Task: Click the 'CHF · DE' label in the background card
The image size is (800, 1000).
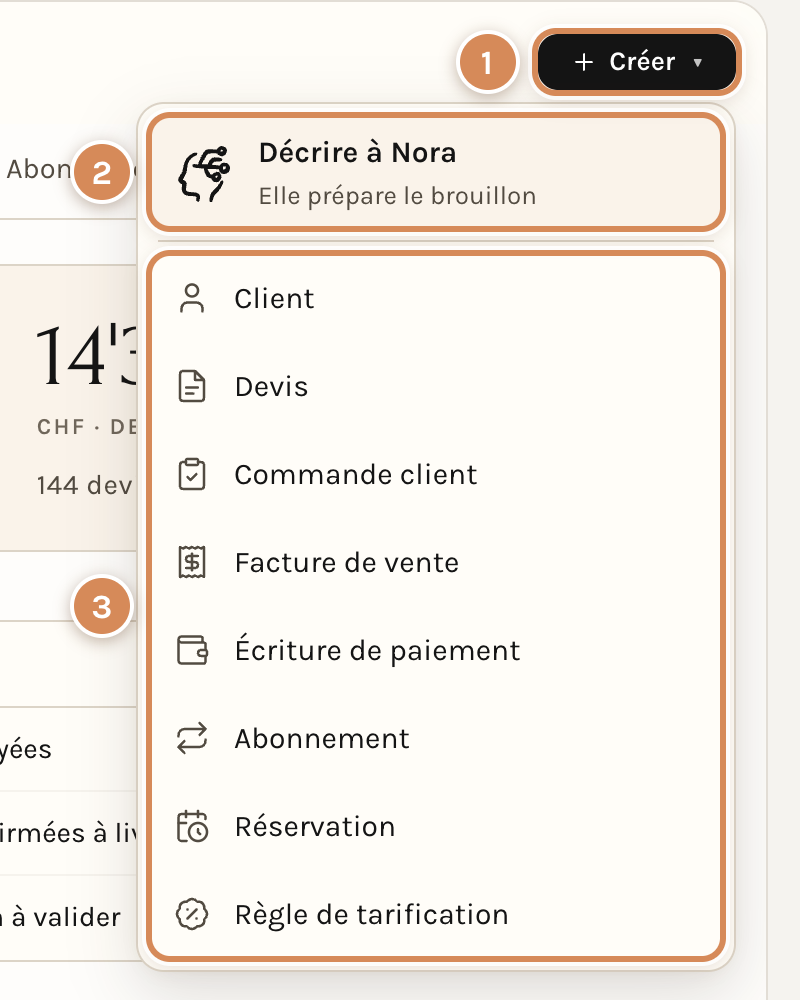Action: coord(87,427)
